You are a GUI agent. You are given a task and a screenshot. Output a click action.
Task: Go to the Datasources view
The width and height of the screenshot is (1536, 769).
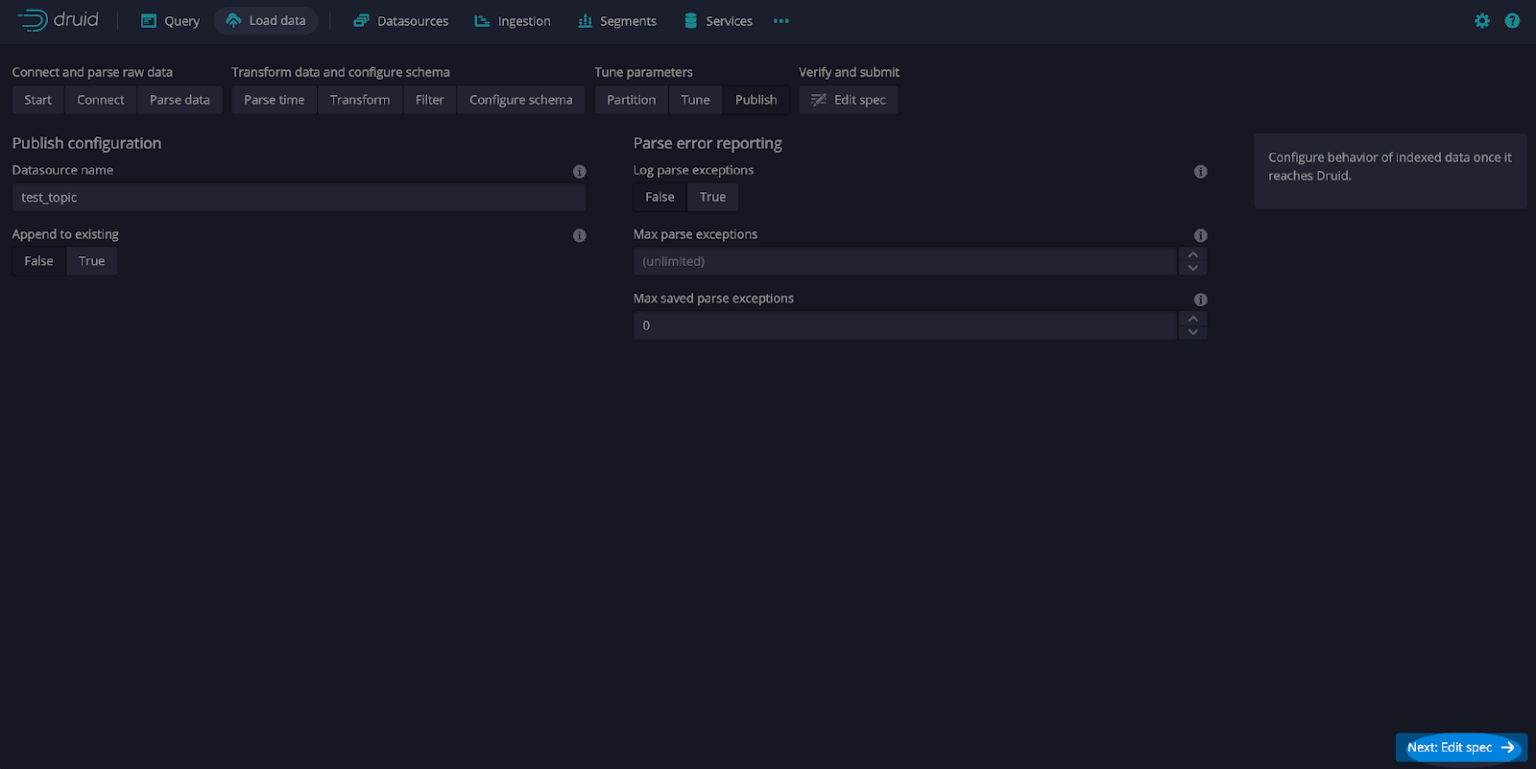click(x=400, y=21)
